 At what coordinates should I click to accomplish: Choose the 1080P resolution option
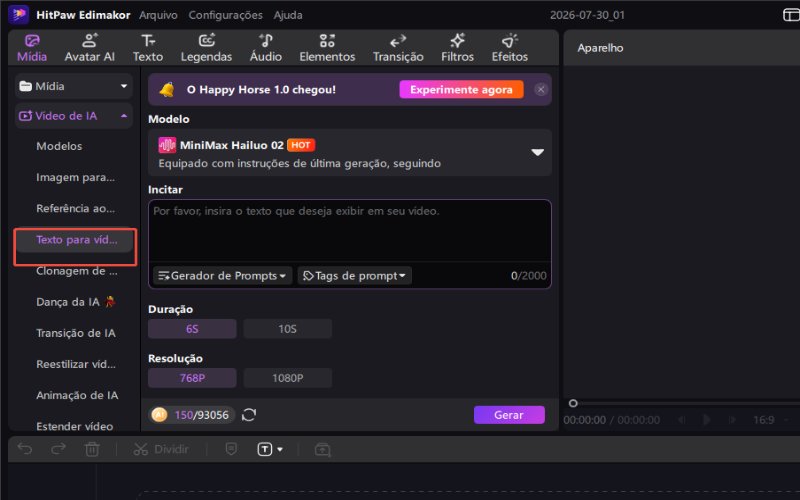click(288, 378)
